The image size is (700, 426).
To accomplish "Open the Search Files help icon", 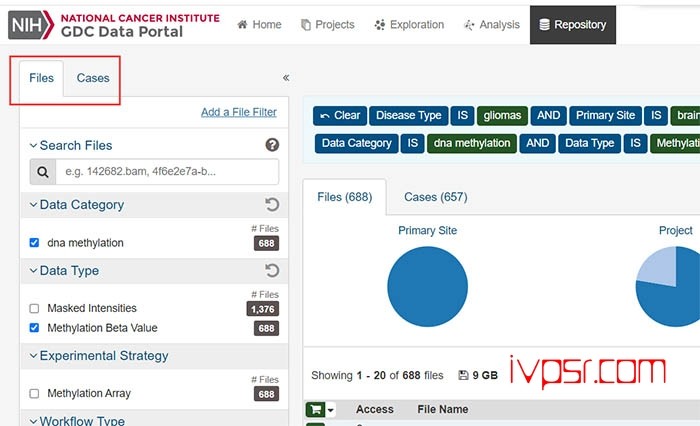I will click(x=272, y=145).
